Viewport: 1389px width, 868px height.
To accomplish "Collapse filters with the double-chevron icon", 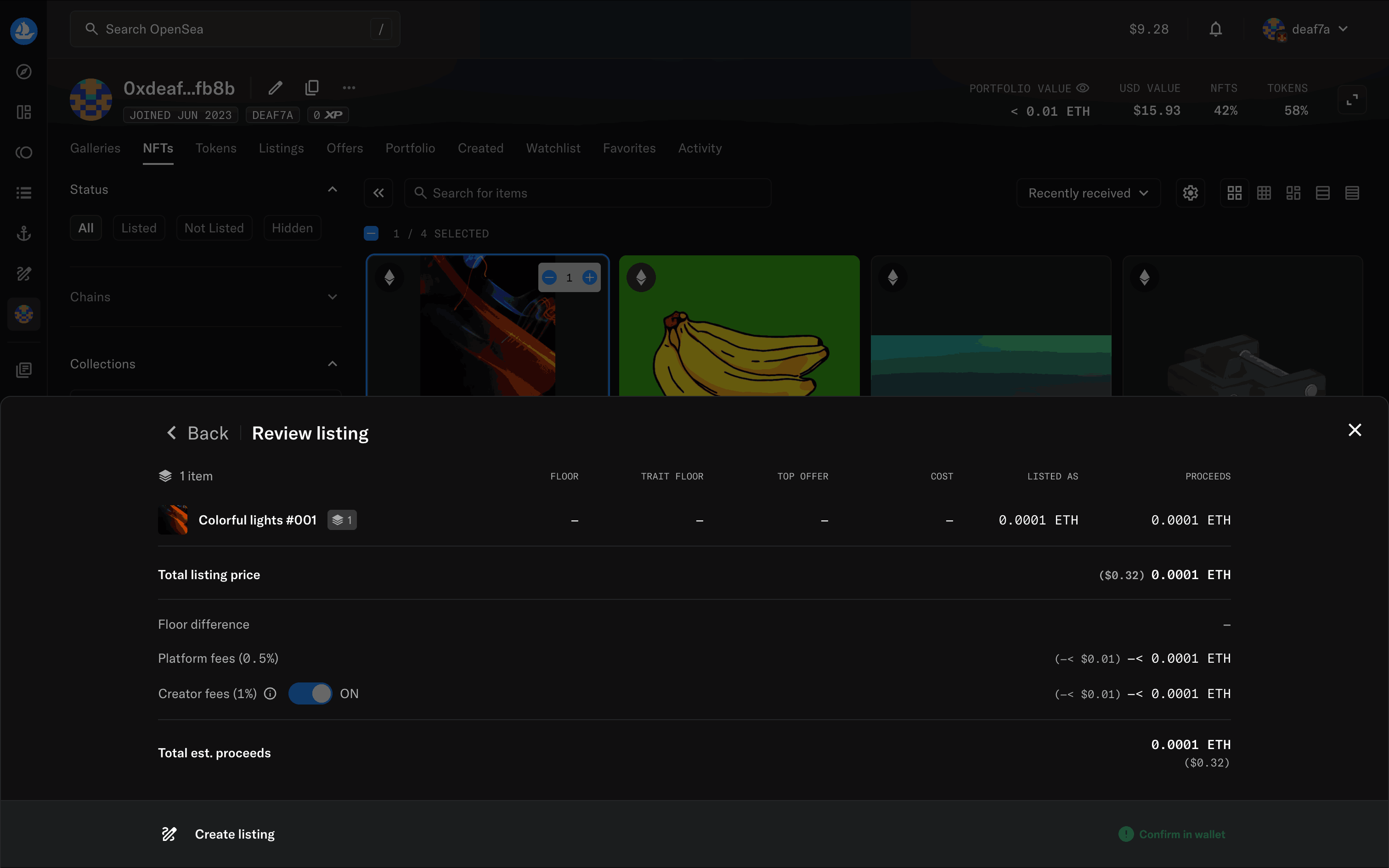I will (378, 193).
